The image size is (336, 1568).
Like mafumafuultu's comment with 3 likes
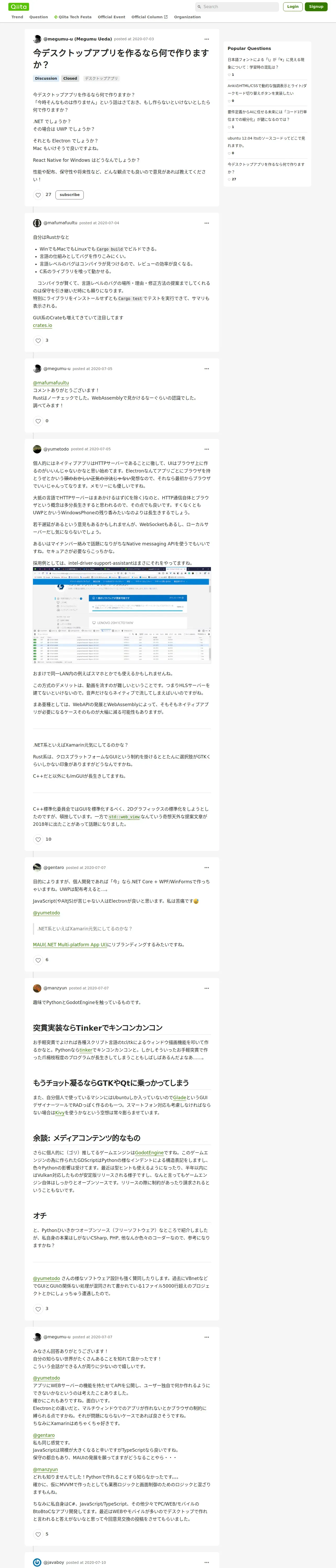pos(38,341)
